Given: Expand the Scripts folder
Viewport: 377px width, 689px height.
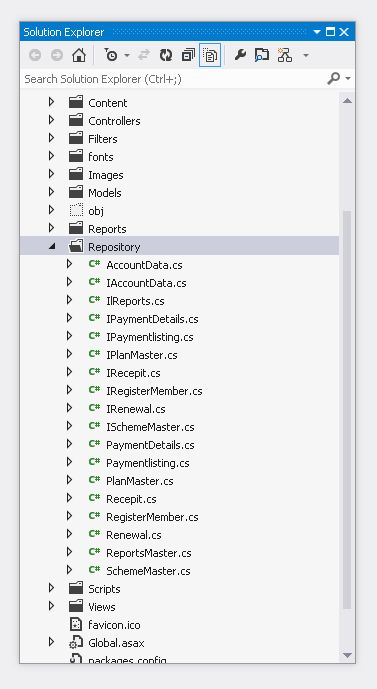Looking at the screenshot, I should click(x=51, y=588).
